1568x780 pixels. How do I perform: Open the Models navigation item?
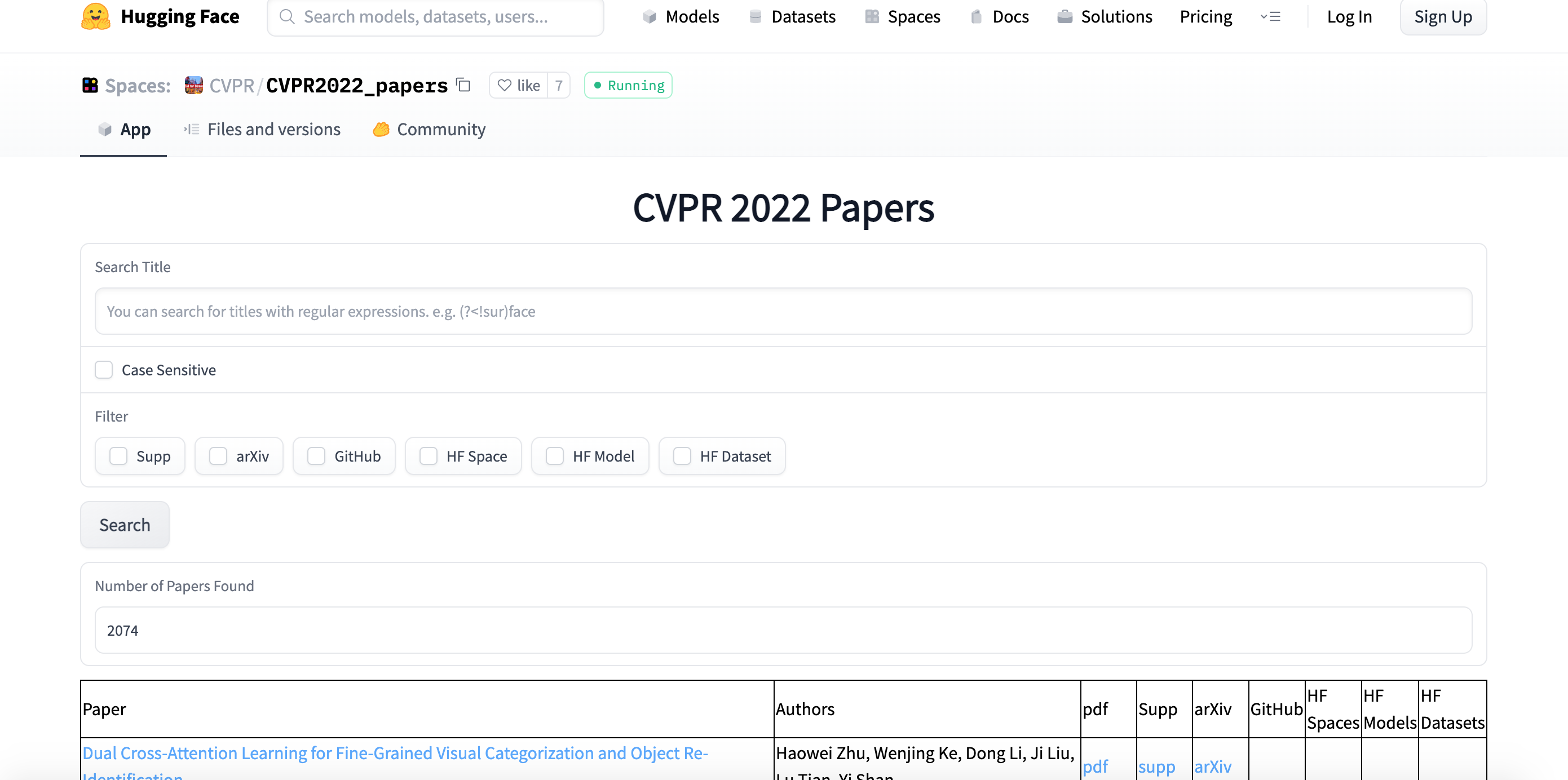click(681, 16)
